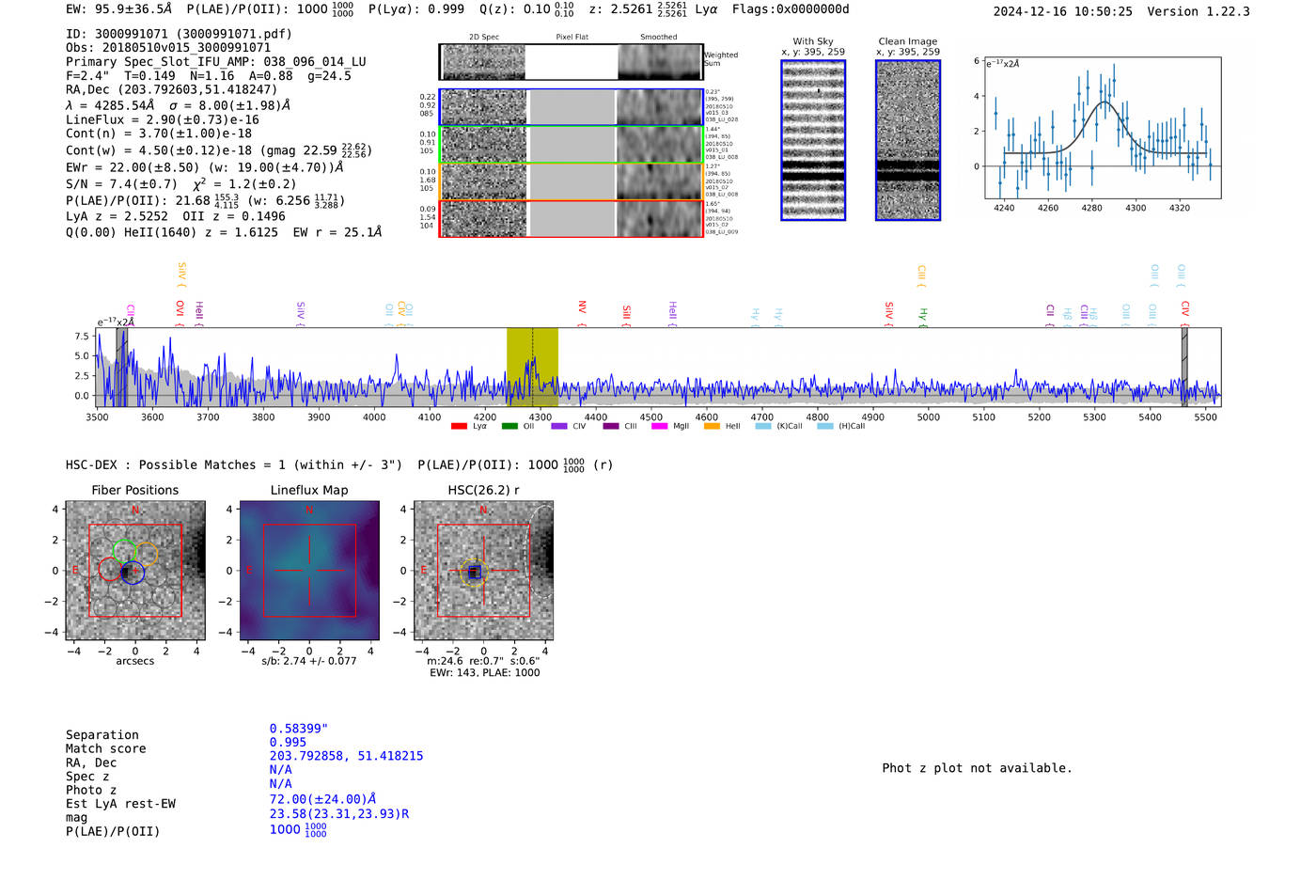Screen dimensions: 1316x896
Task: Select the MgII magenta legend swatch
Action: pyautogui.click(x=659, y=427)
